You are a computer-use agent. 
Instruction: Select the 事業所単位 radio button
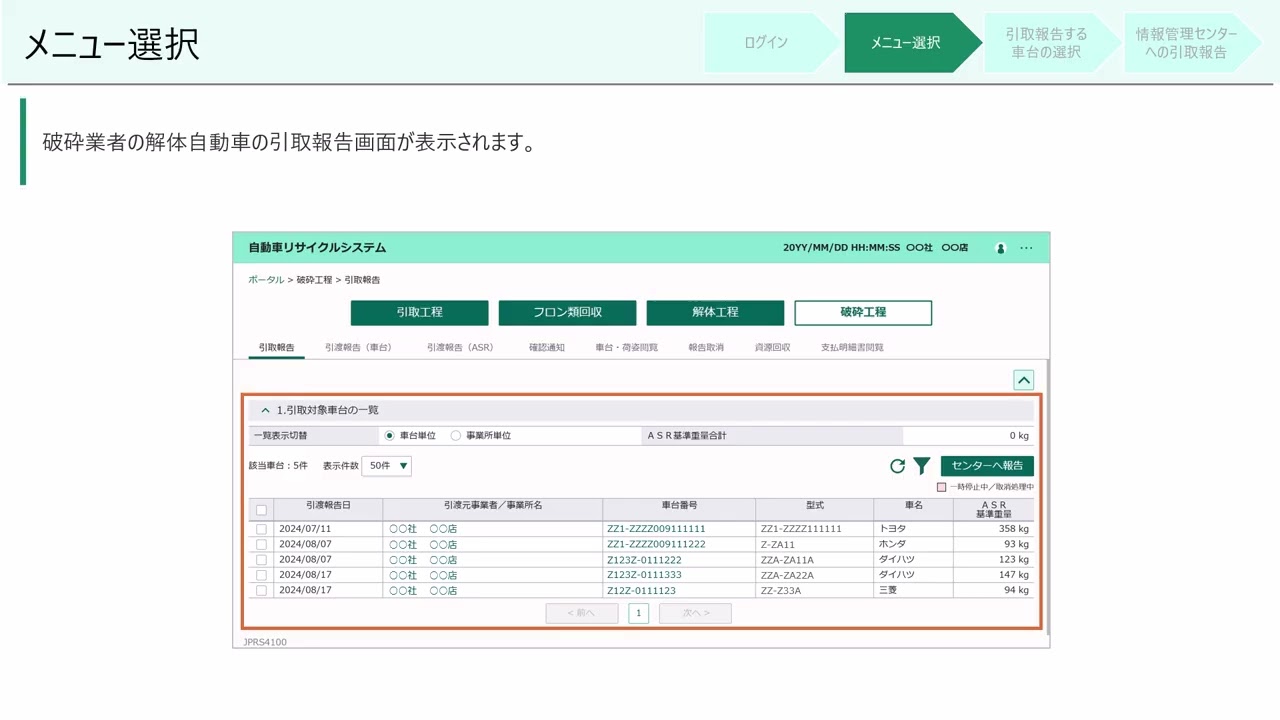(456, 436)
